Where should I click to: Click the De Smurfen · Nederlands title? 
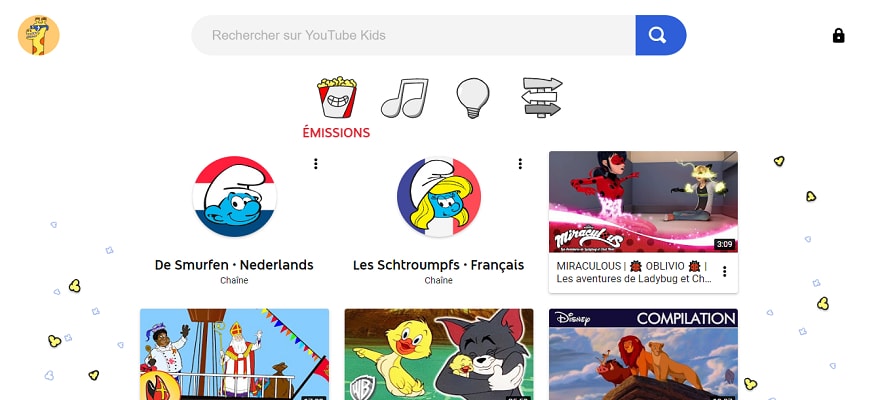point(234,265)
